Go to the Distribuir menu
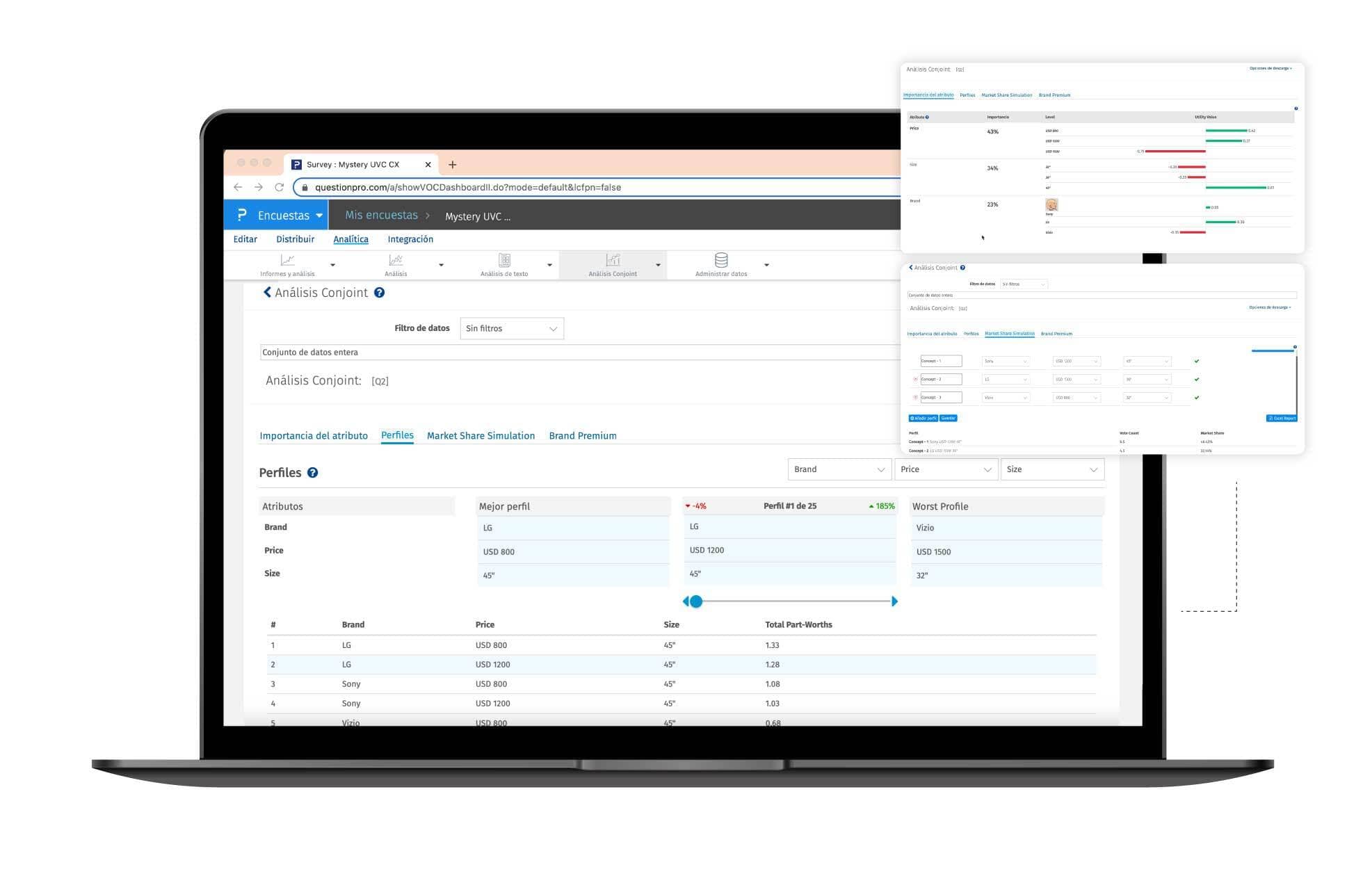Screen dimensions: 1372x874 pos(295,239)
